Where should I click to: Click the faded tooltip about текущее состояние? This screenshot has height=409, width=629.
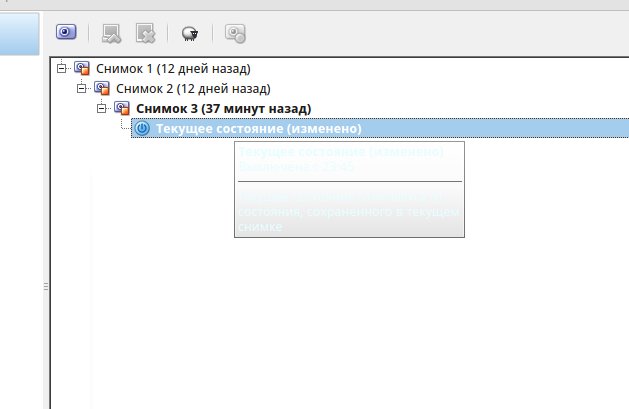[349, 189]
